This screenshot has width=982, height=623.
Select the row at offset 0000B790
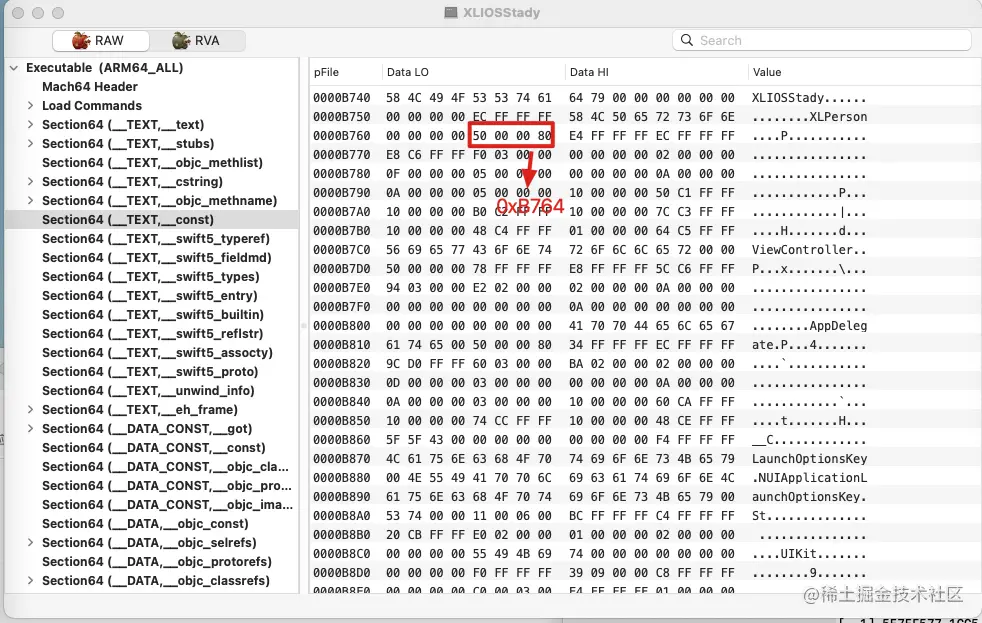(x=645, y=193)
